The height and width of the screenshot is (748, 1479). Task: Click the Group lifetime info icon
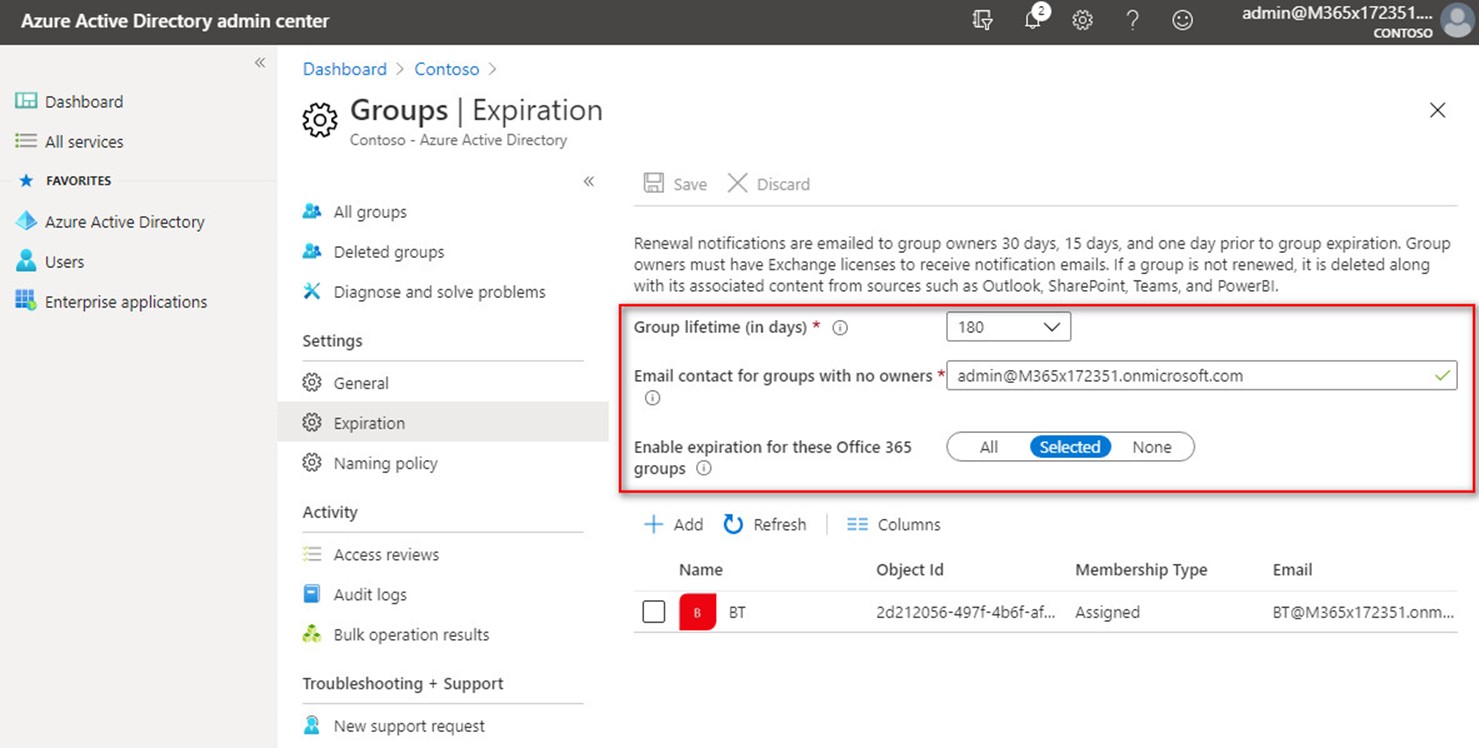click(840, 327)
